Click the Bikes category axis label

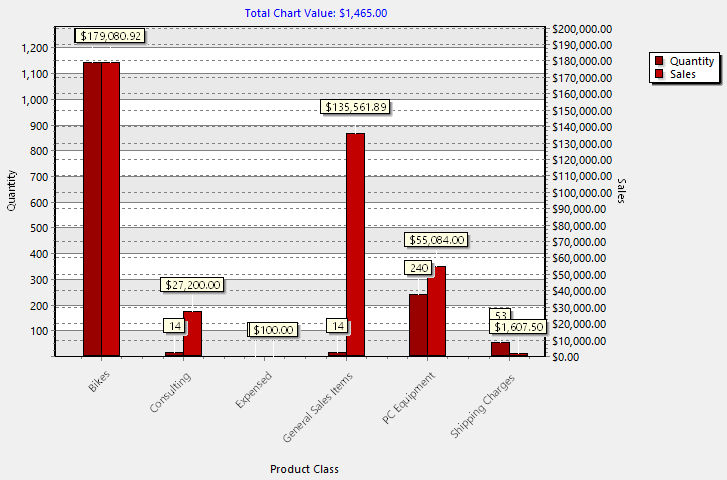click(x=99, y=385)
